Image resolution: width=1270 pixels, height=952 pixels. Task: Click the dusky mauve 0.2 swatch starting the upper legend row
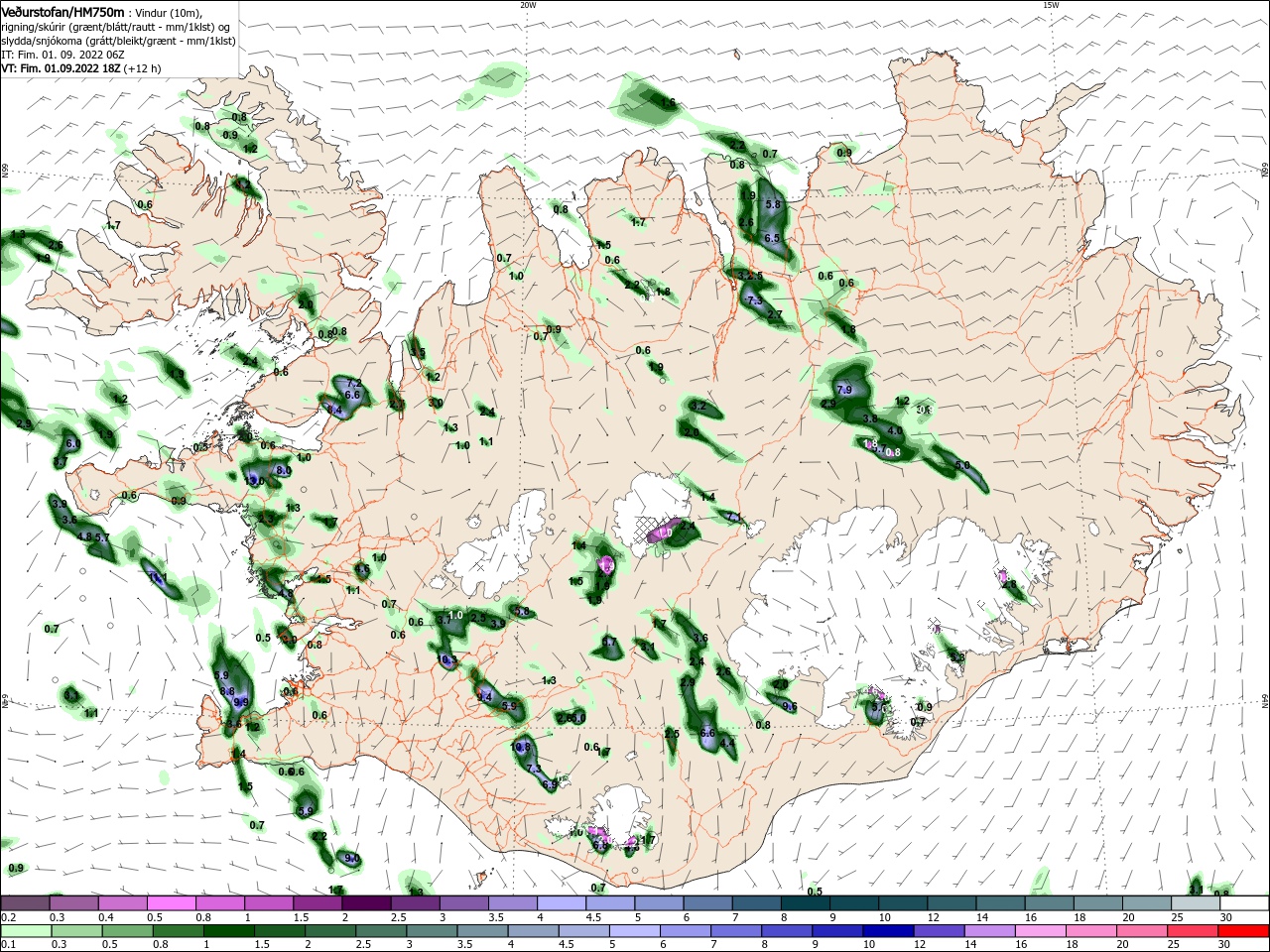coord(25,903)
